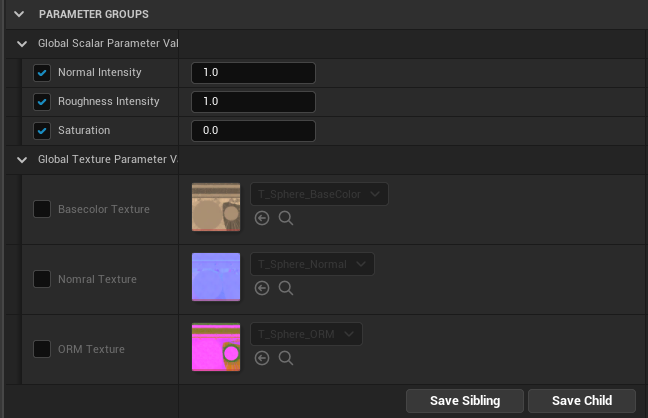The image size is (648, 418).
Task: Uncheck the Normal Intensity override checkbox
Action: [x=42, y=73]
